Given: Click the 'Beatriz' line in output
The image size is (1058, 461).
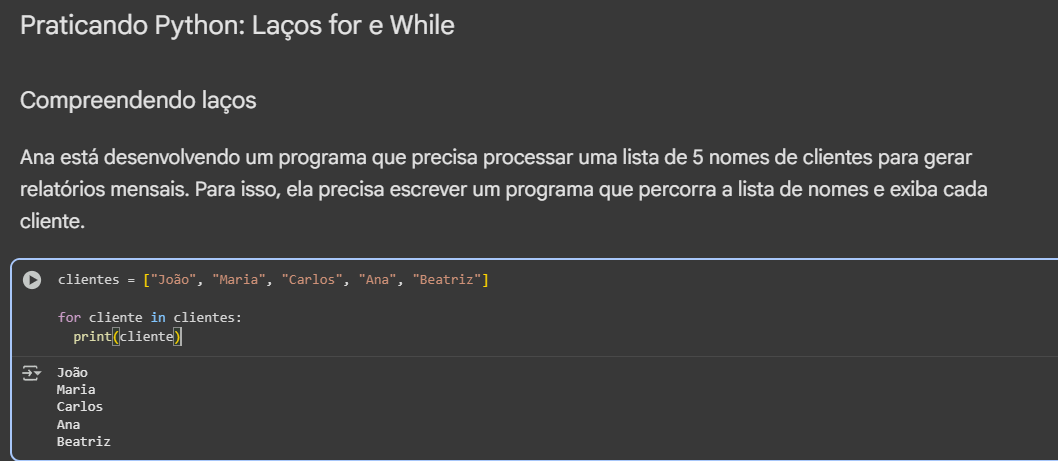Looking at the screenshot, I should point(84,441).
